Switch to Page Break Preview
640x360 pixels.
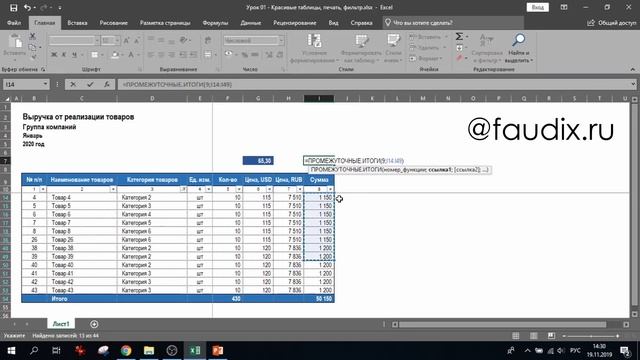point(551,336)
